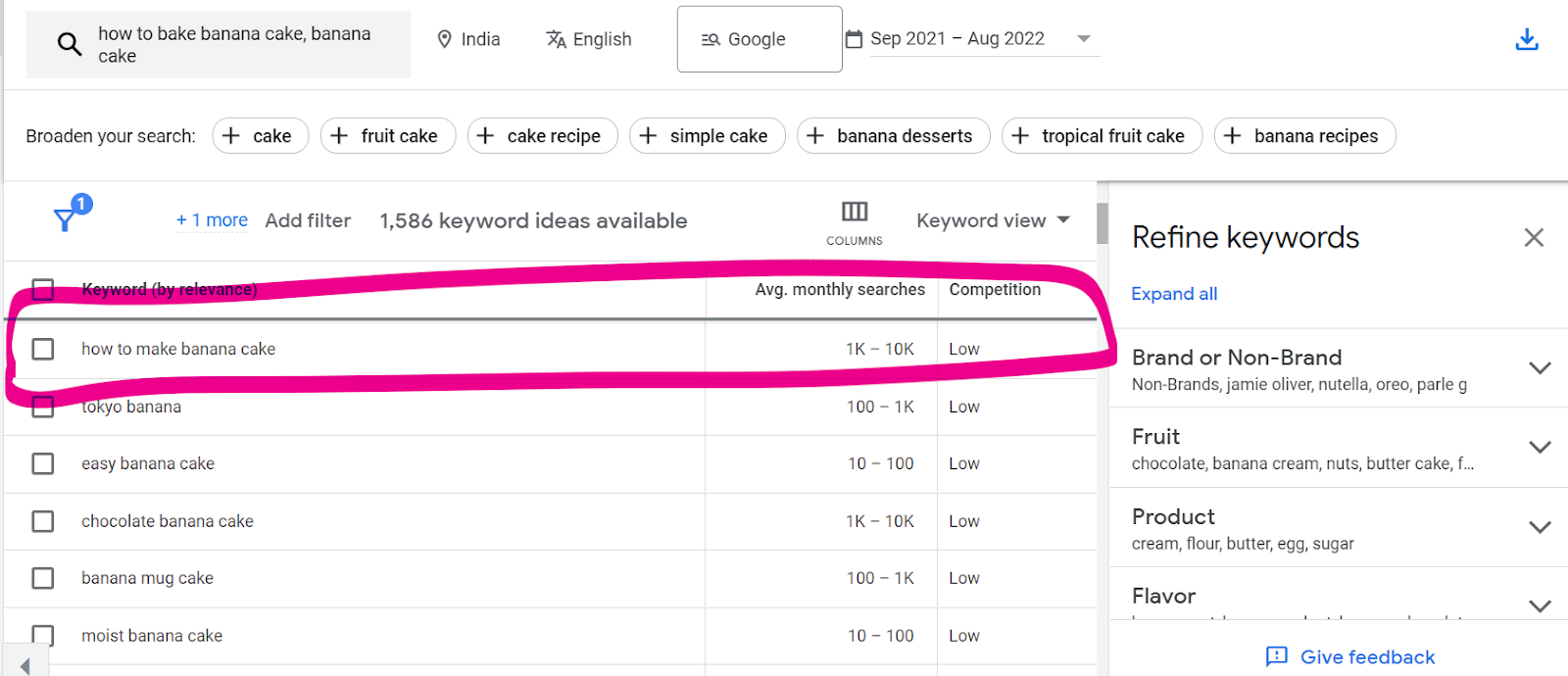
Task: Click the India location text
Action: tap(480, 39)
